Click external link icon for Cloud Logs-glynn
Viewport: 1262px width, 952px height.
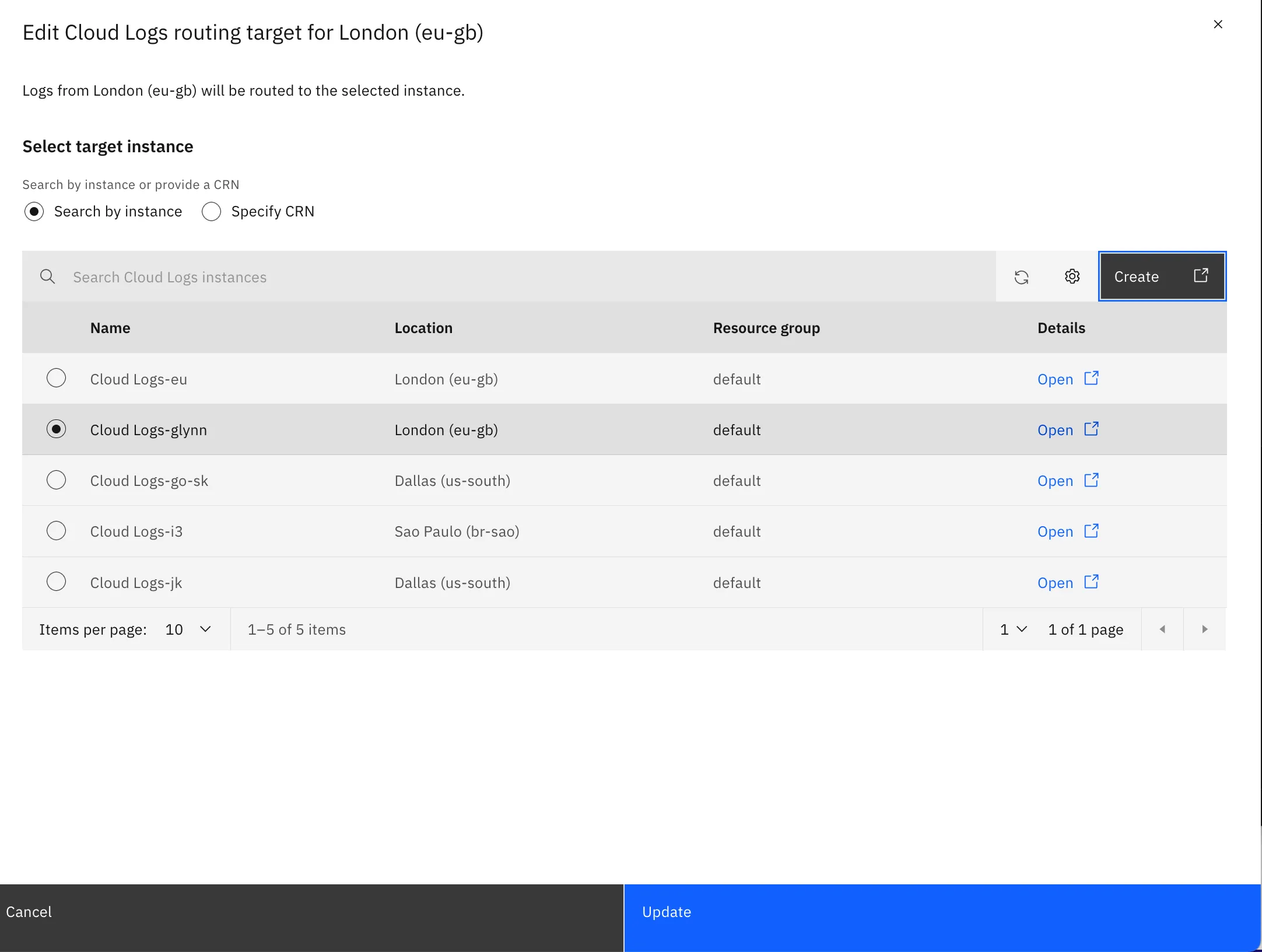click(1091, 429)
